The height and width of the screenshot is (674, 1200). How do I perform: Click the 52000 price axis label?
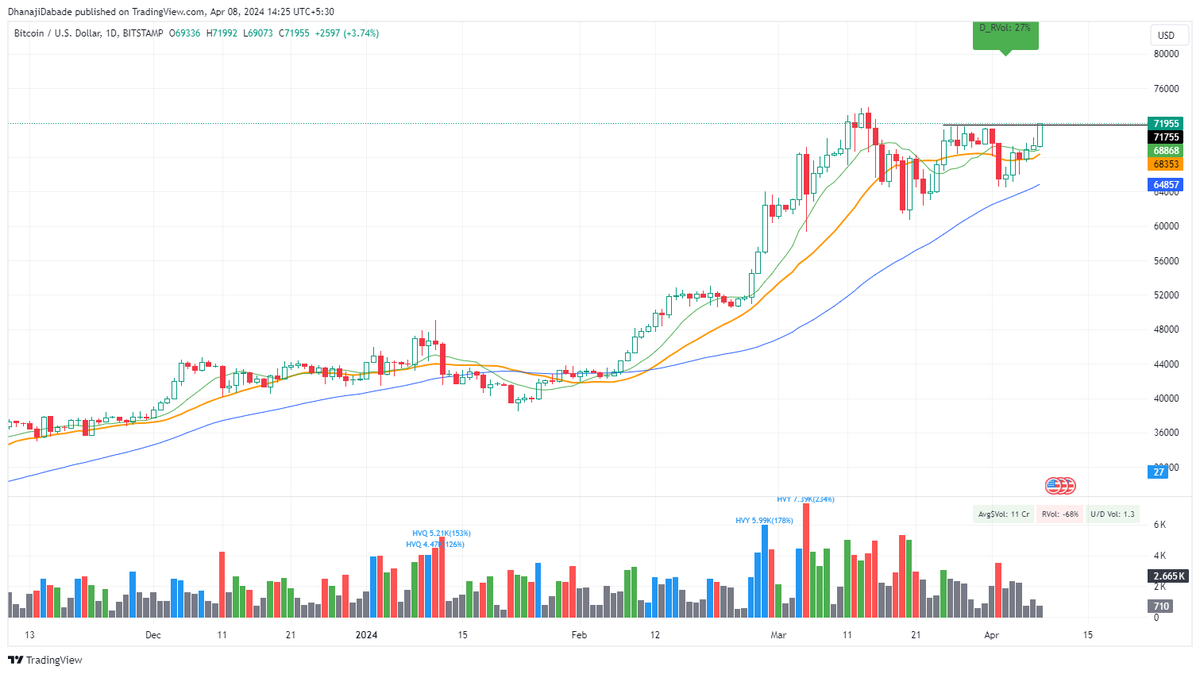pos(1166,295)
